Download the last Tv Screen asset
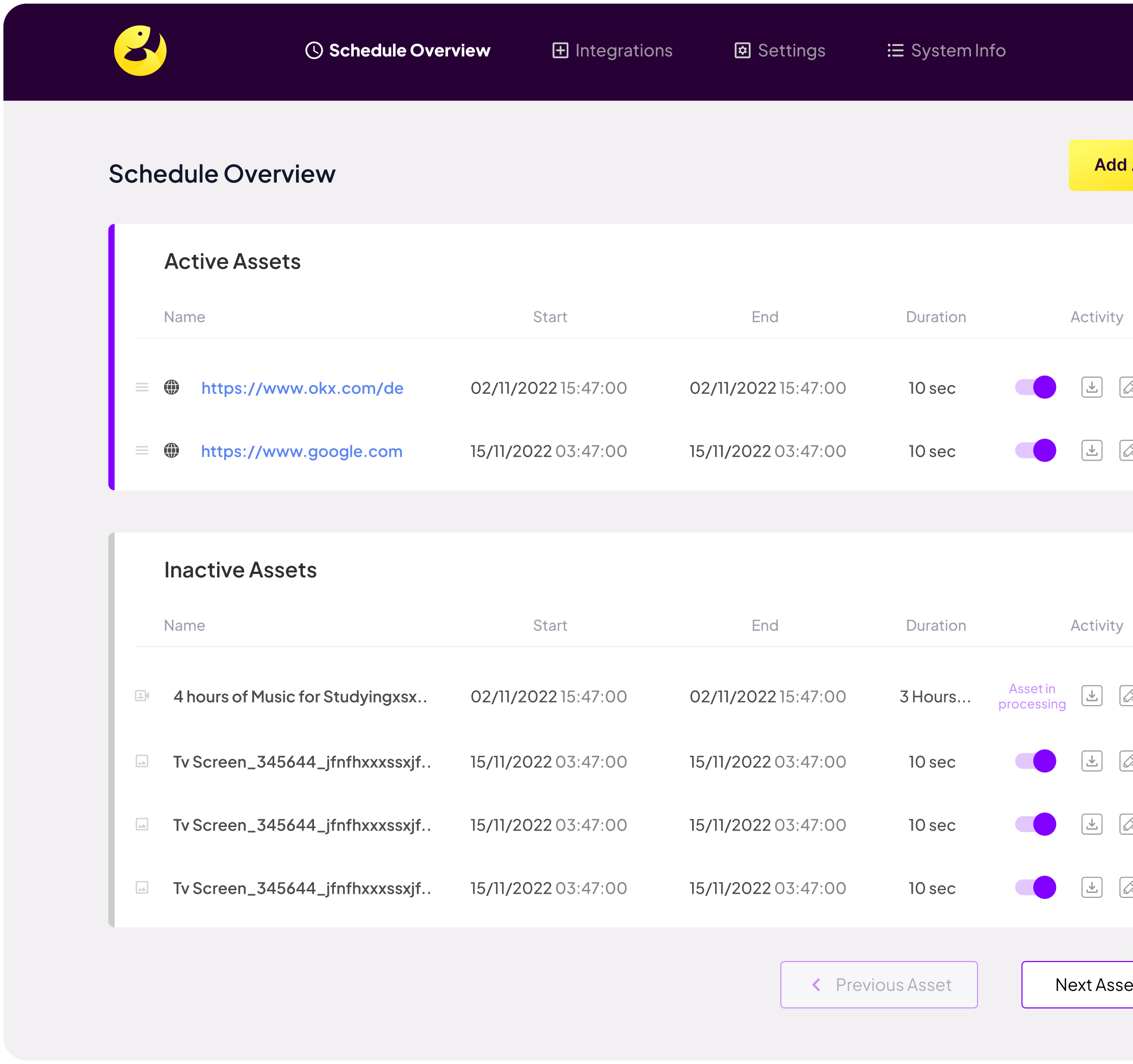This screenshot has height=1064, width=1133. [1091, 887]
